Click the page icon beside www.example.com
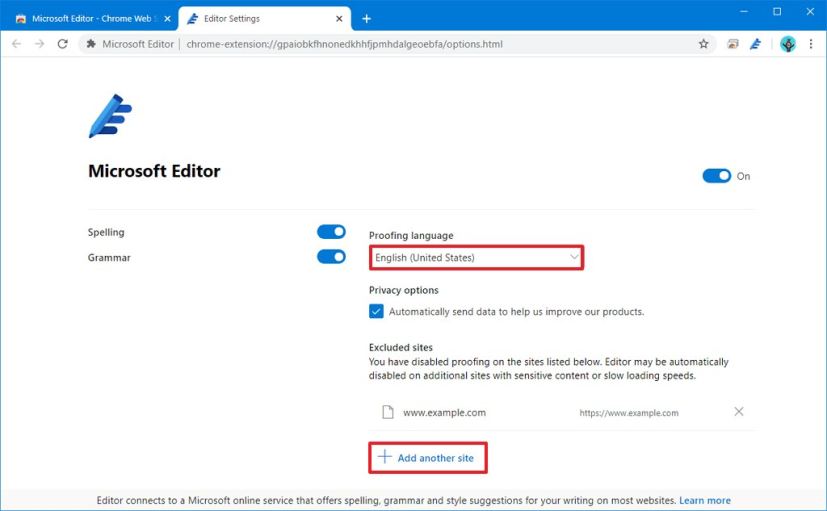 [388, 412]
